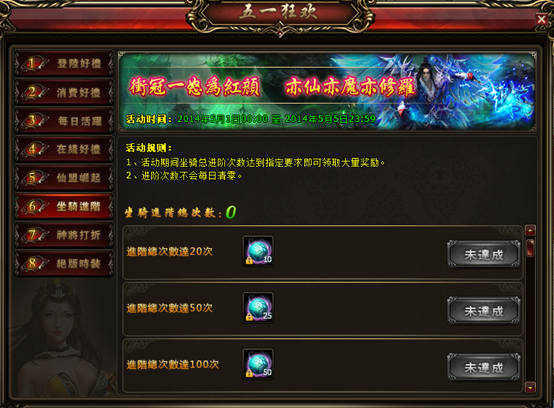Click the scroll down arrow of reward list

point(530,387)
